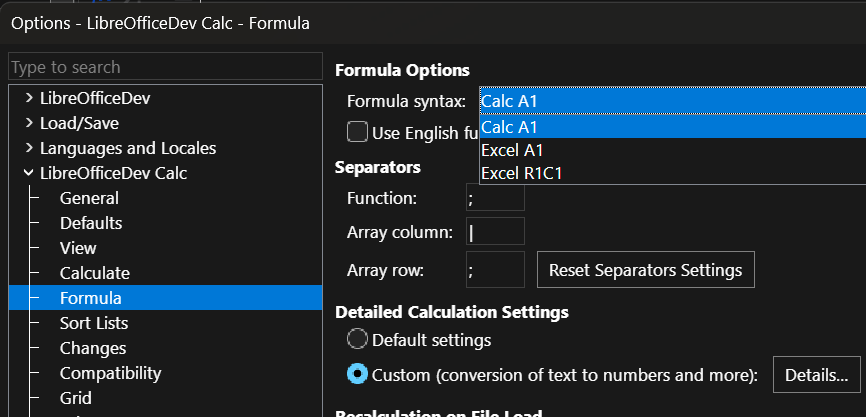This screenshot has height=417, width=866.
Task: Enable Use English function names checkbox
Action: [x=357, y=133]
